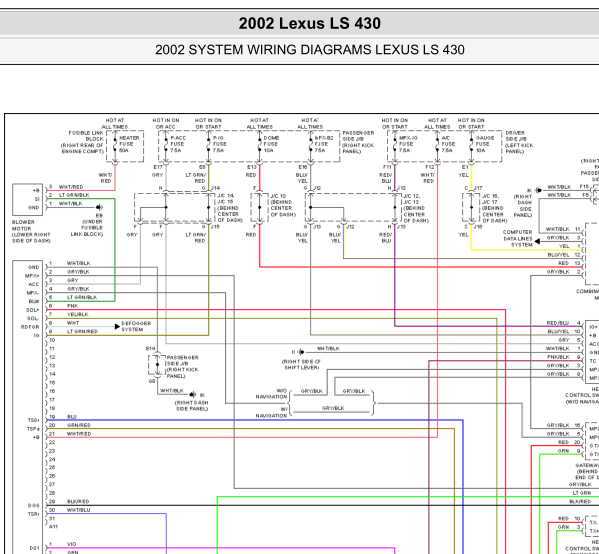Click the PNK/BLK wire label at pin 9

[558, 357]
